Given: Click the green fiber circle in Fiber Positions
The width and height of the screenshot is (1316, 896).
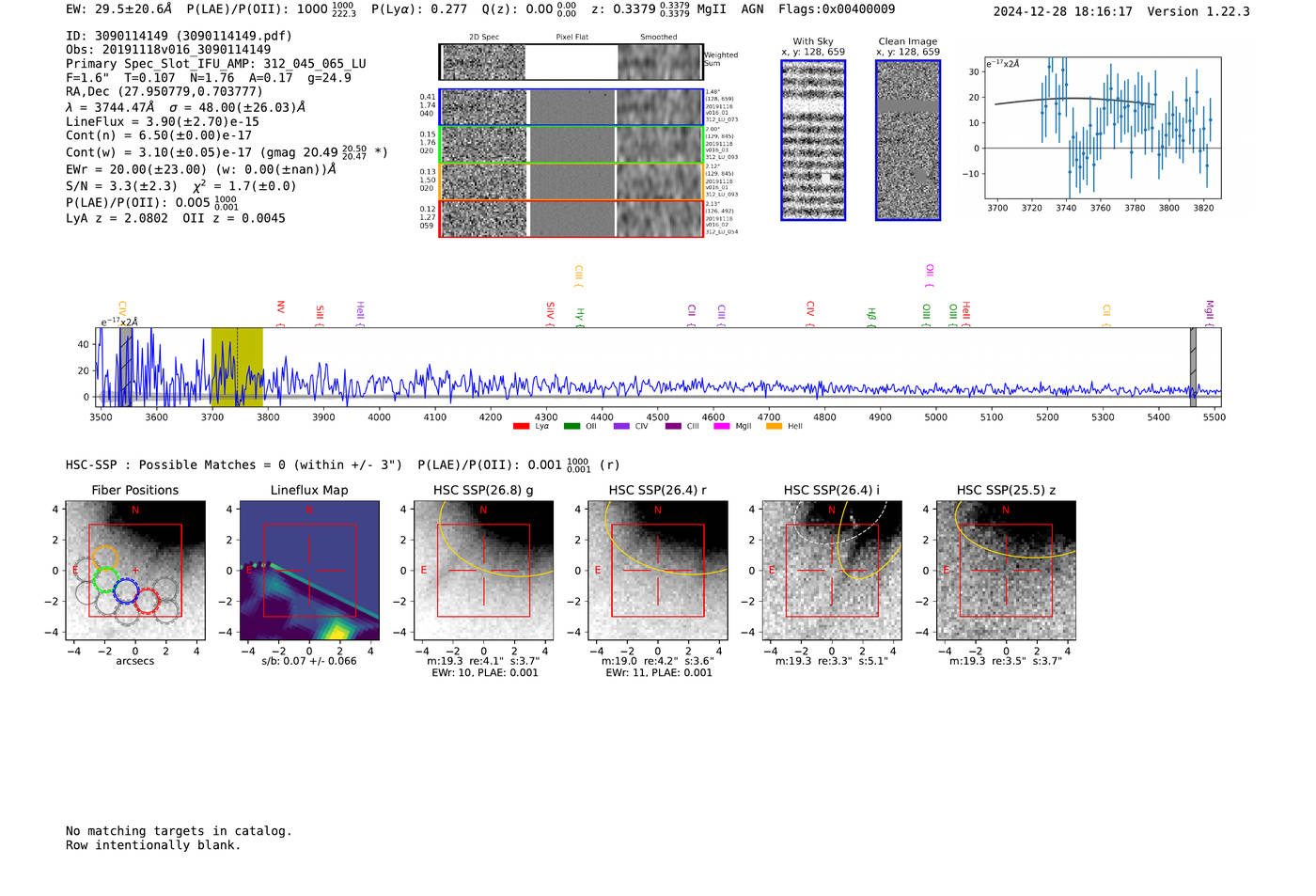Looking at the screenshot, I should tap(105, 580).
